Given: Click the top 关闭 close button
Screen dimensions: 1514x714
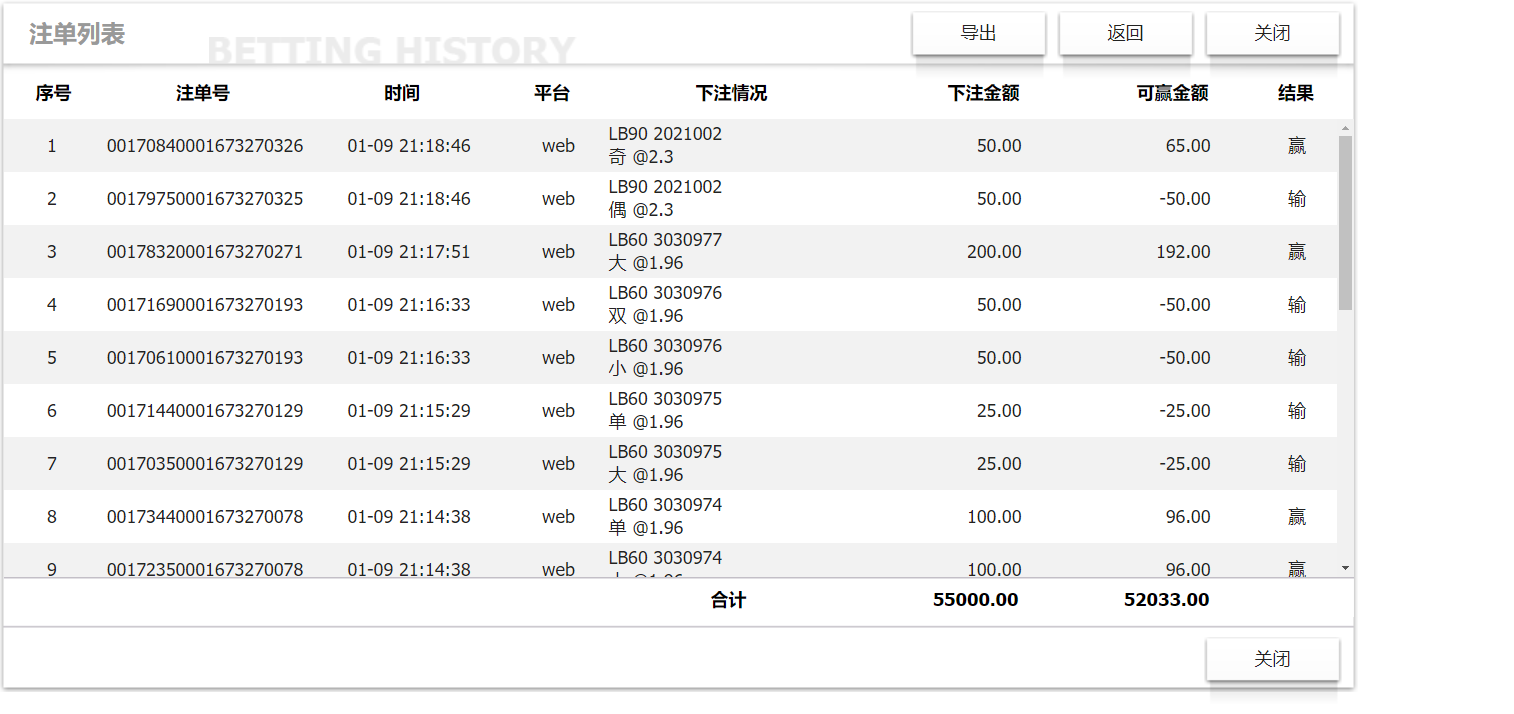Looking at the screenshot, I should 1272,33.
